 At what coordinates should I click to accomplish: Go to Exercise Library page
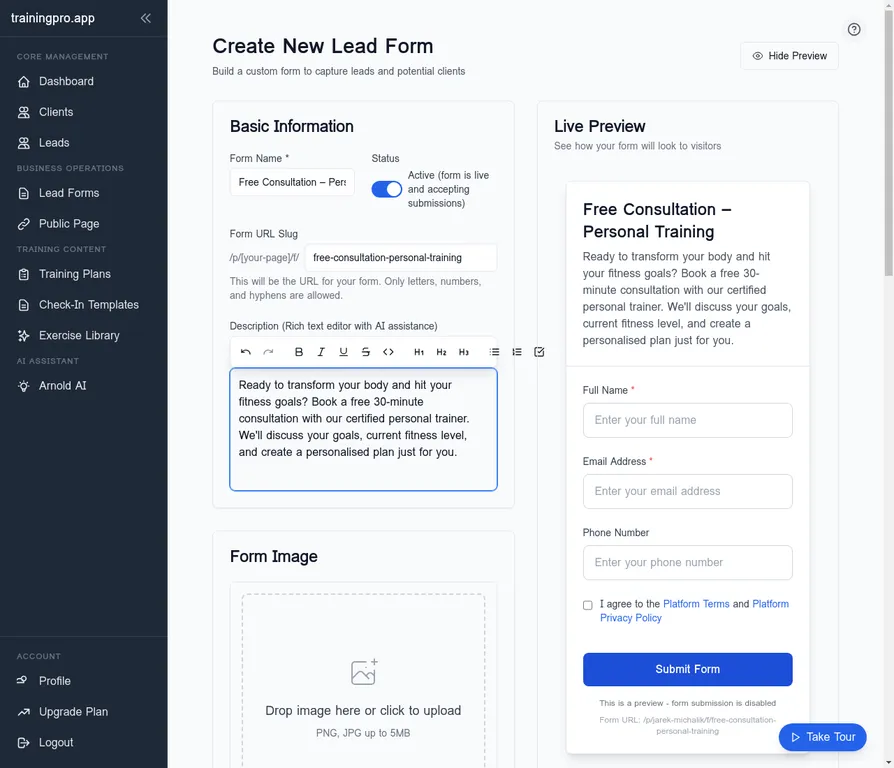tap(79, 335)
